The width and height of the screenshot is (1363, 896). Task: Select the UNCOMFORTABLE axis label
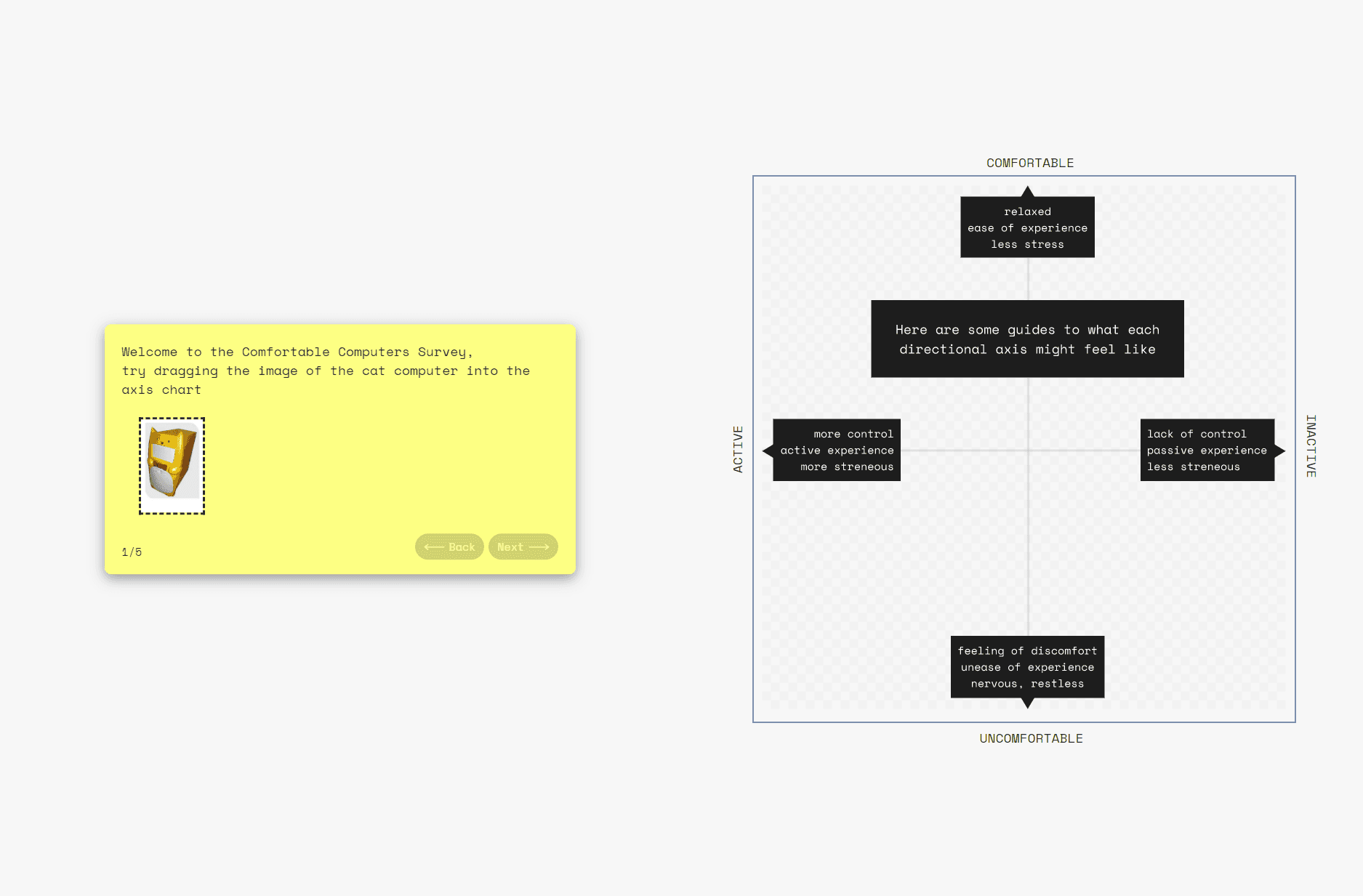coord(1031,738)
